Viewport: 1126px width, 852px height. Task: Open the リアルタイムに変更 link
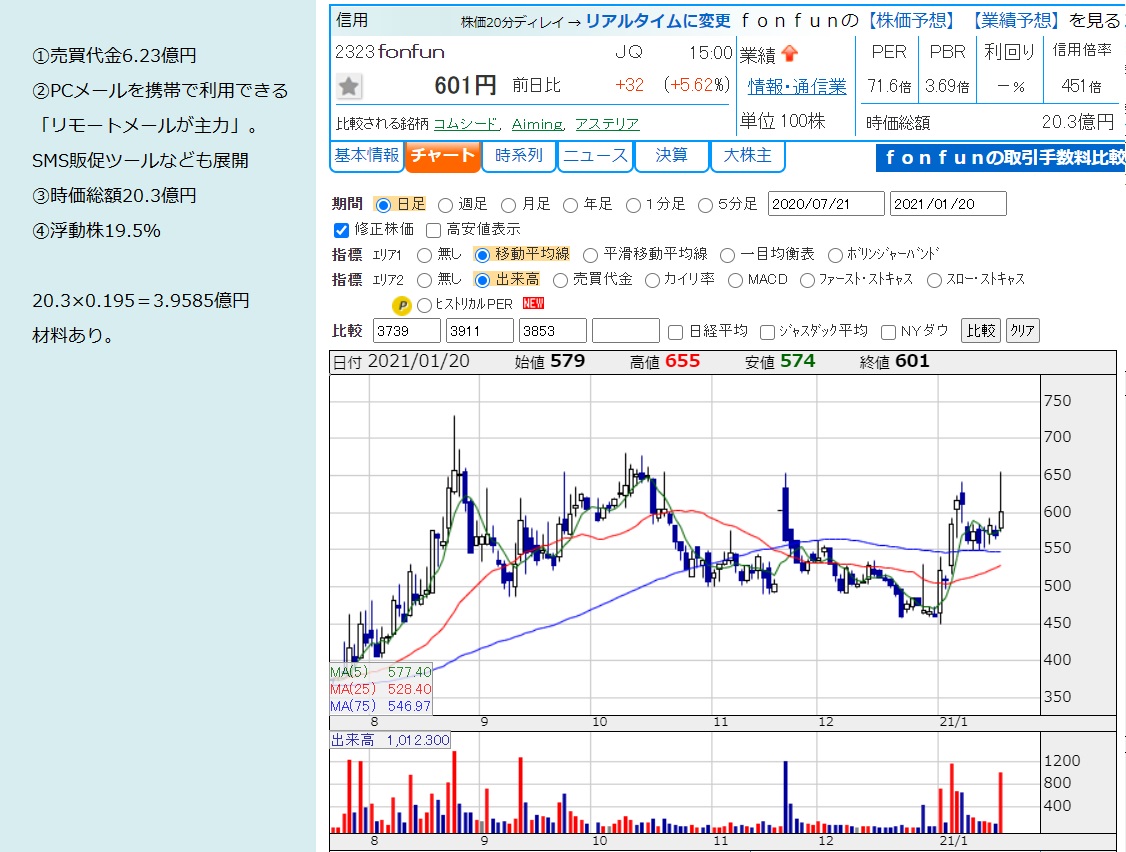658,21
